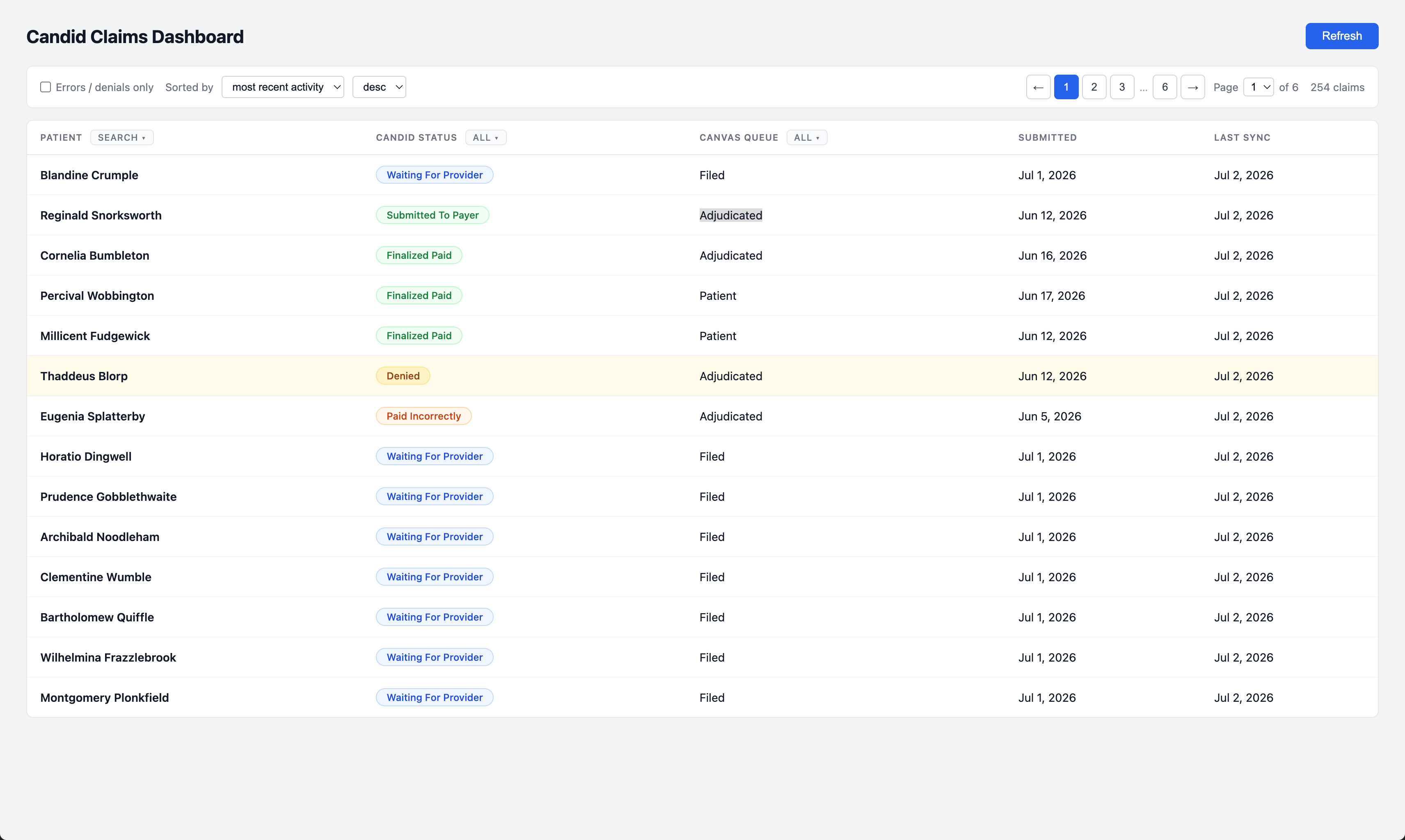This screenshot has height=840, width=1405.
Task: Click Blandine Crumple's Waiting For Provider badge
Action: 435,175
